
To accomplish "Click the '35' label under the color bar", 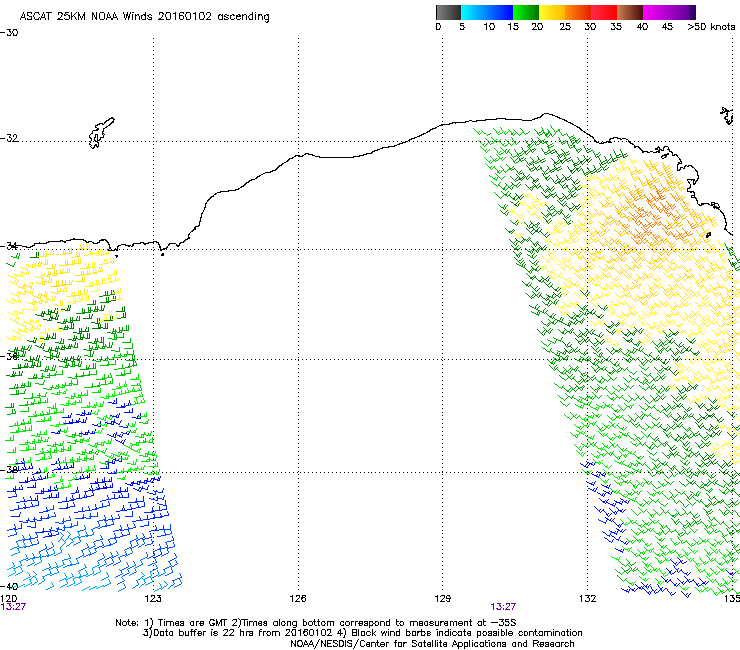I will coord(616,27).
